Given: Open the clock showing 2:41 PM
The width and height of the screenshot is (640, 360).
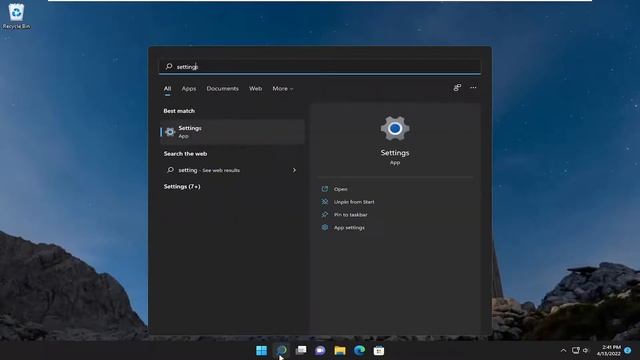Looking at the screenshot, I should pos(609,350).
